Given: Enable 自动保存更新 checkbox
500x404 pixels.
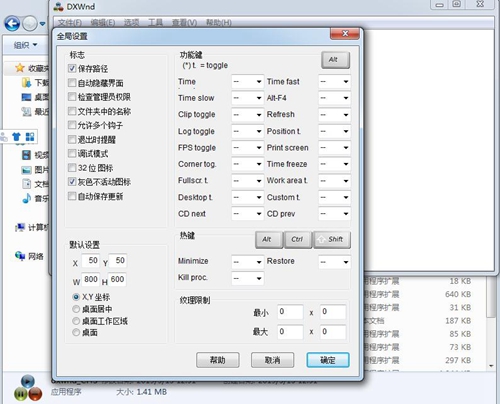Looking at the screenshot, I should click(x=72, y=196).
